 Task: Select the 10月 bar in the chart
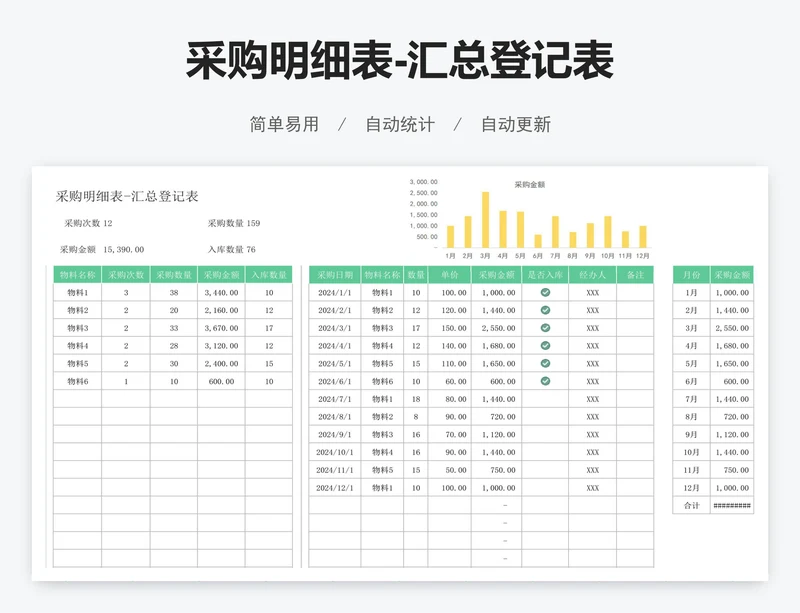(608, 232)
